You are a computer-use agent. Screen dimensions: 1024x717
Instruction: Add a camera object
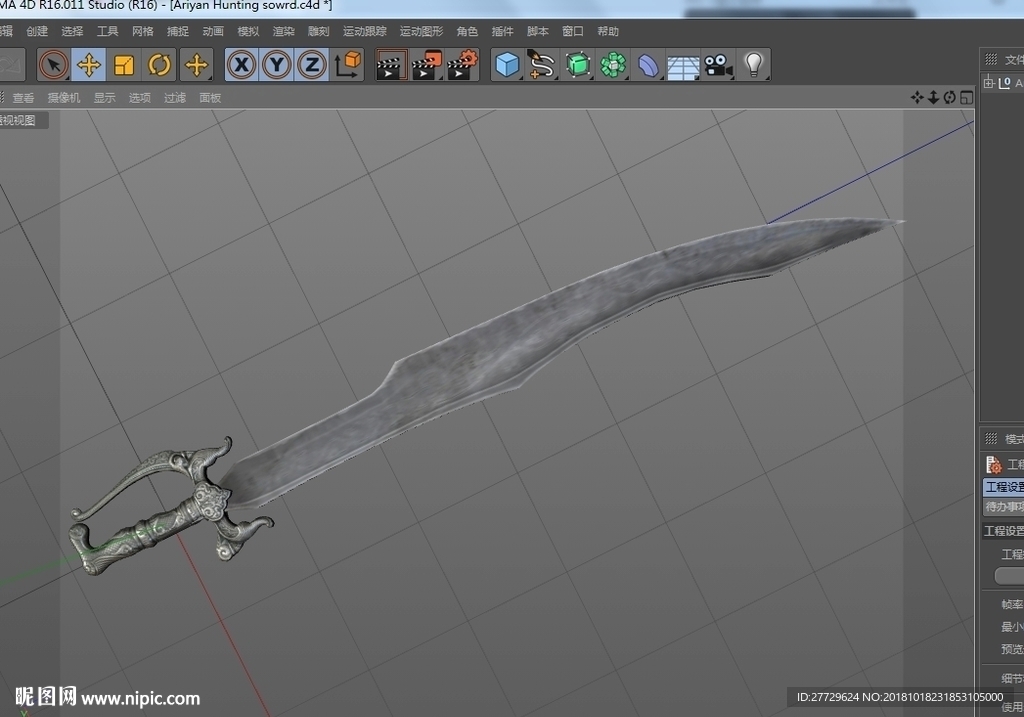(x=718, y=65)
